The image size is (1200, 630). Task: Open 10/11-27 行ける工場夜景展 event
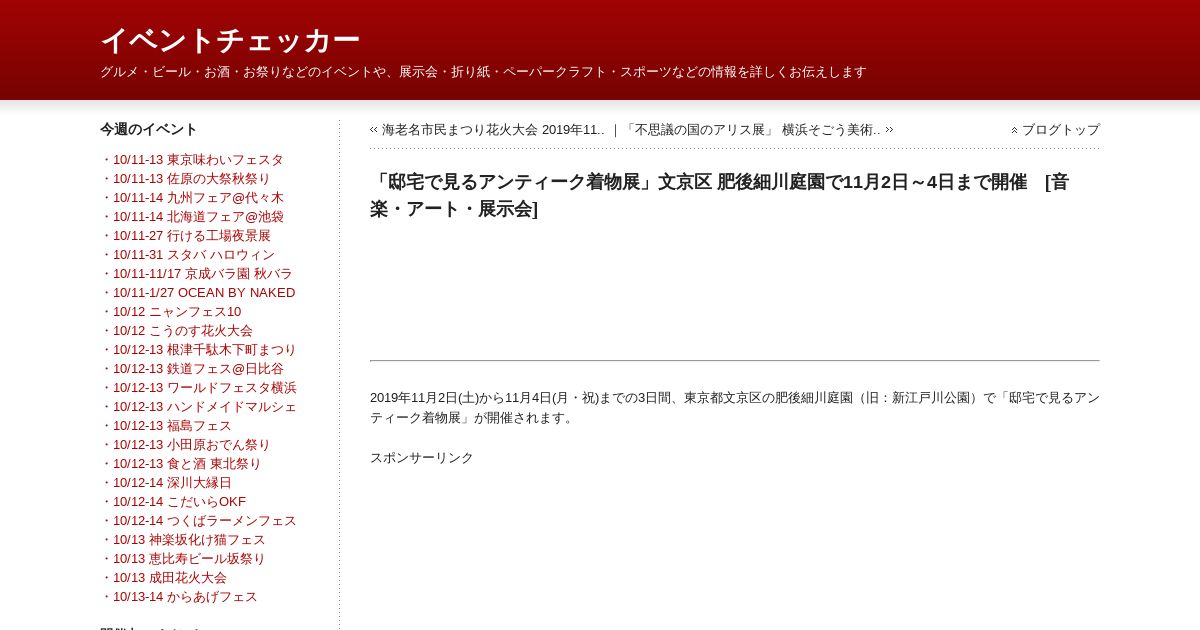pos(192,236)
